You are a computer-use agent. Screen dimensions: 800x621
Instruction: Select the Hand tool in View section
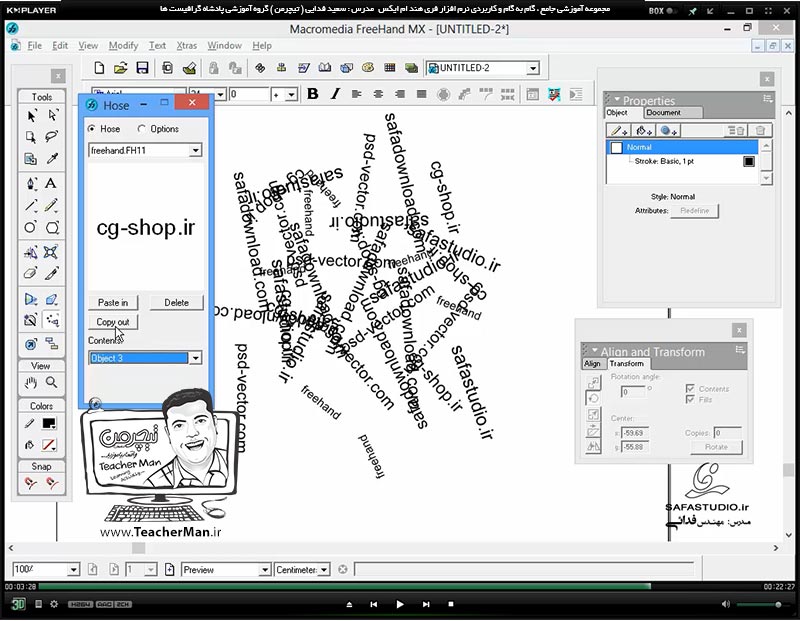(x=31, y=382)
